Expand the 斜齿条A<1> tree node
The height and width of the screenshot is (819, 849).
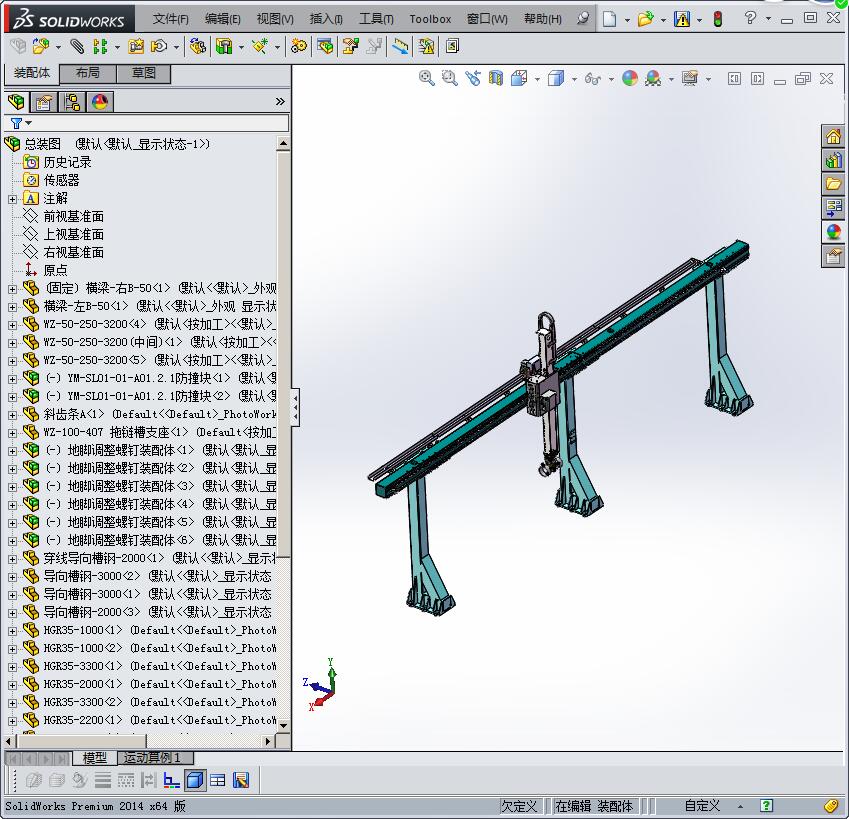pos(12,415)
